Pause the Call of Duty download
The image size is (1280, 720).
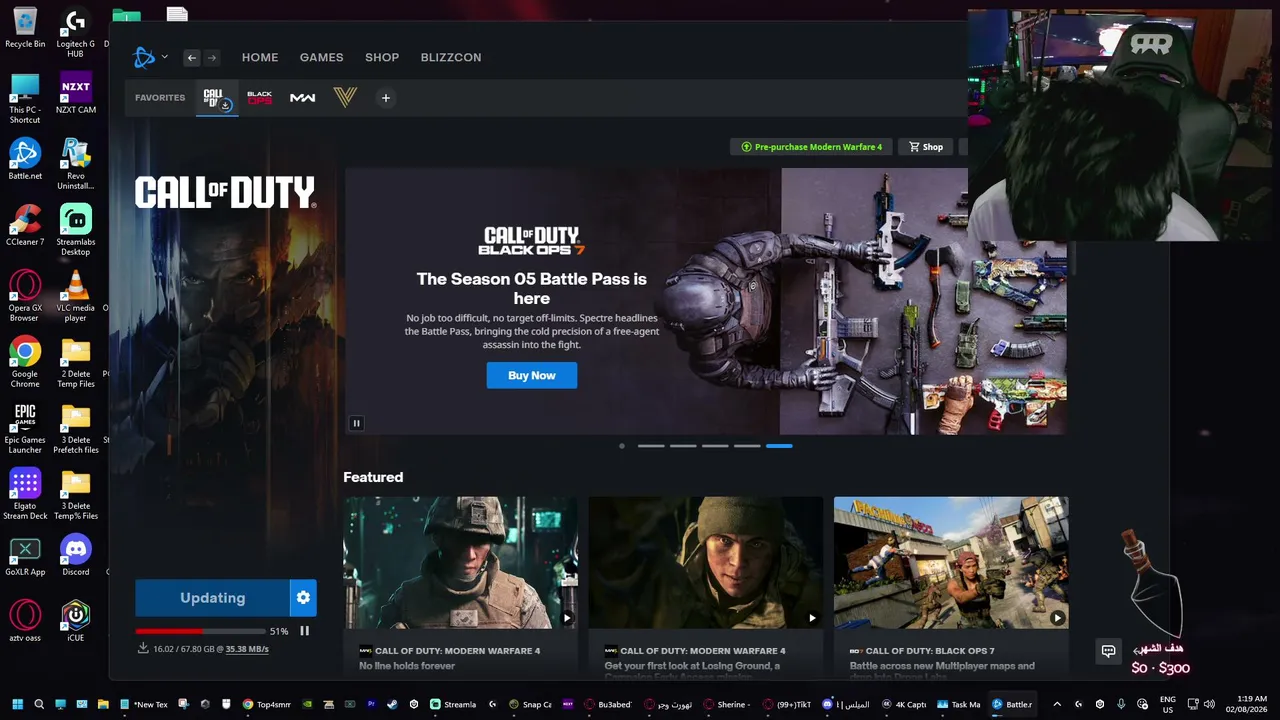tap(304, 631)
